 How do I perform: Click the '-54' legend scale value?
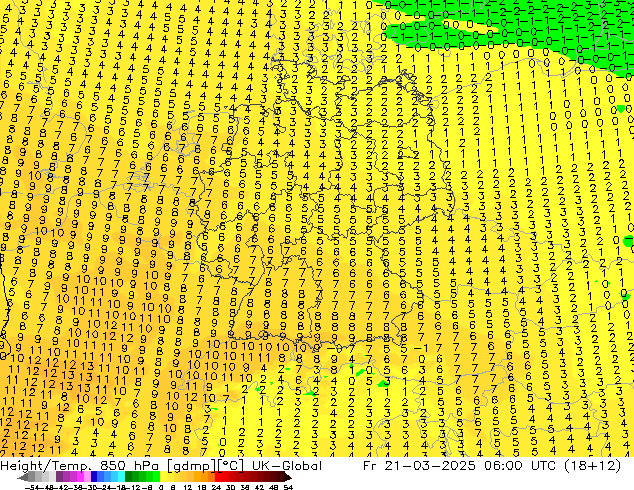coord(32,487)
